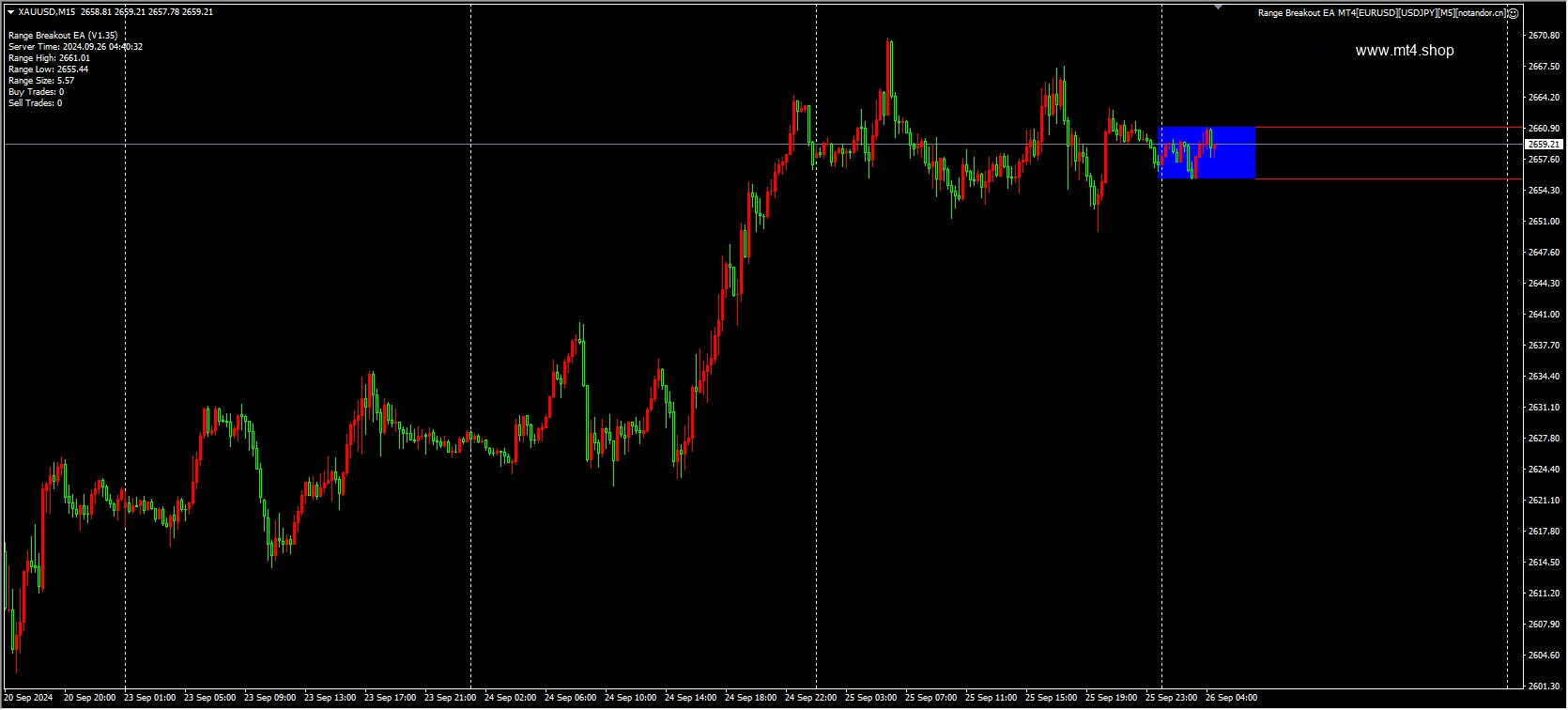
Task: Click the Range Breakout EA MT4 name label
Action: pyautogui.click(x=1382, y=13)
